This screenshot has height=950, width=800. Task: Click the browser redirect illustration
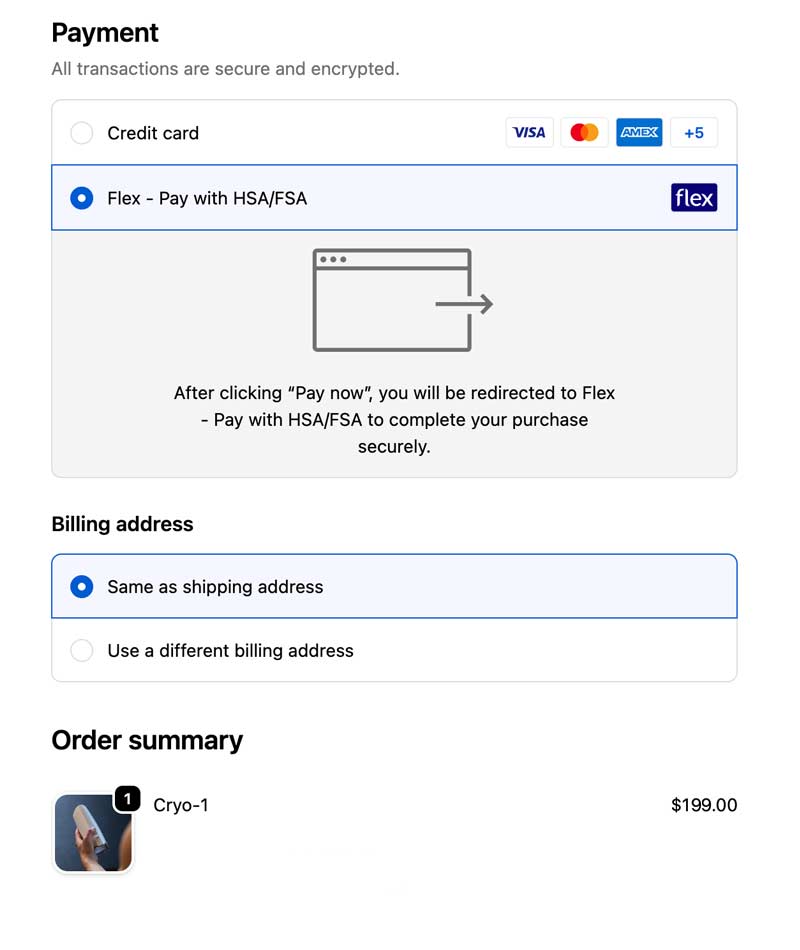[x=393, y=300]
